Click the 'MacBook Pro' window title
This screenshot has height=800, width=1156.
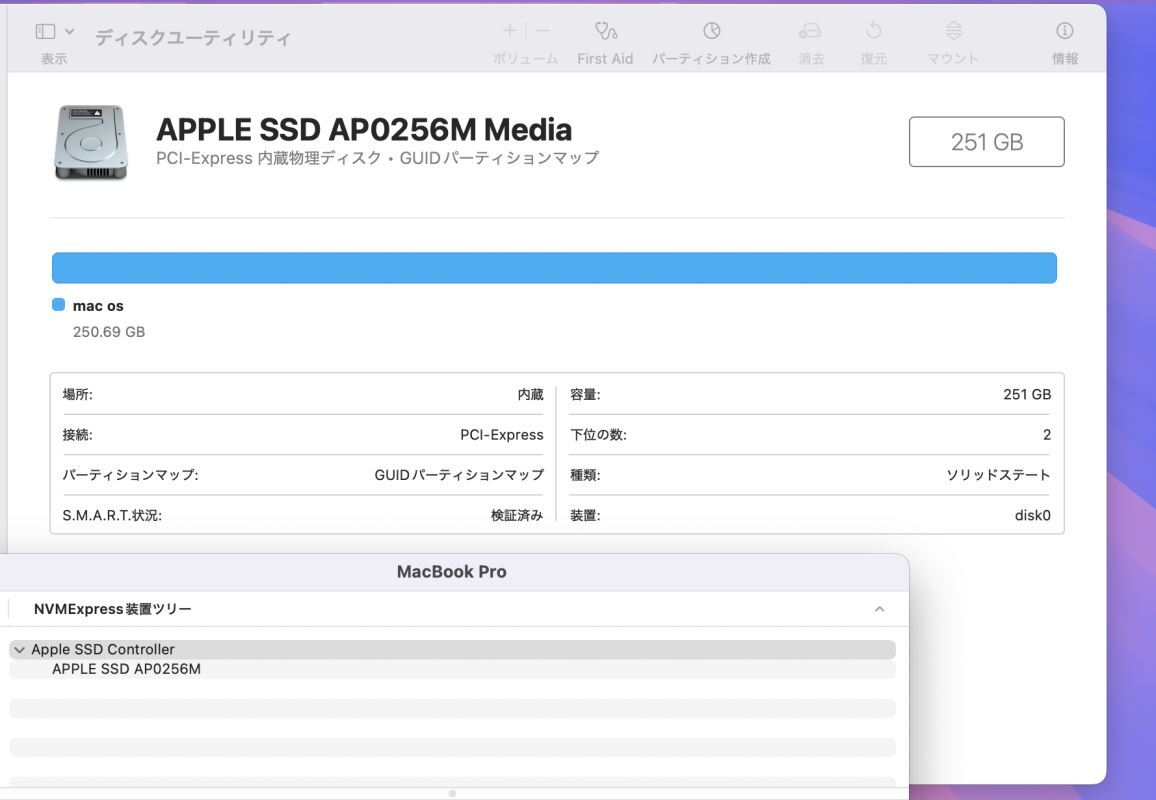pos(452,572)
